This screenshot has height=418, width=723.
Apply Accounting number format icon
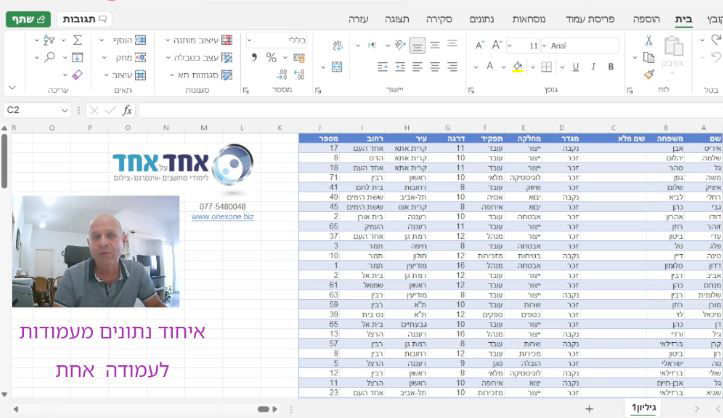click(299, 58)
